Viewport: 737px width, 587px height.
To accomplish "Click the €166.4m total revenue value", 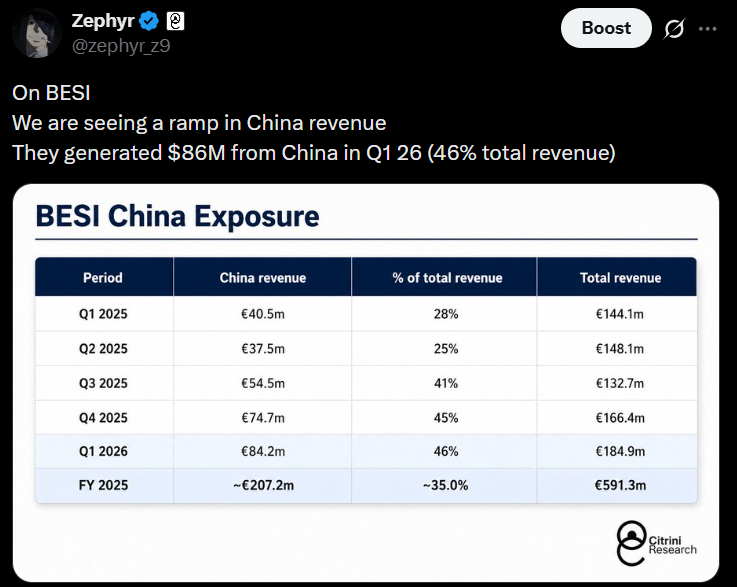I will pyautogui.click(x=620, y=418).
